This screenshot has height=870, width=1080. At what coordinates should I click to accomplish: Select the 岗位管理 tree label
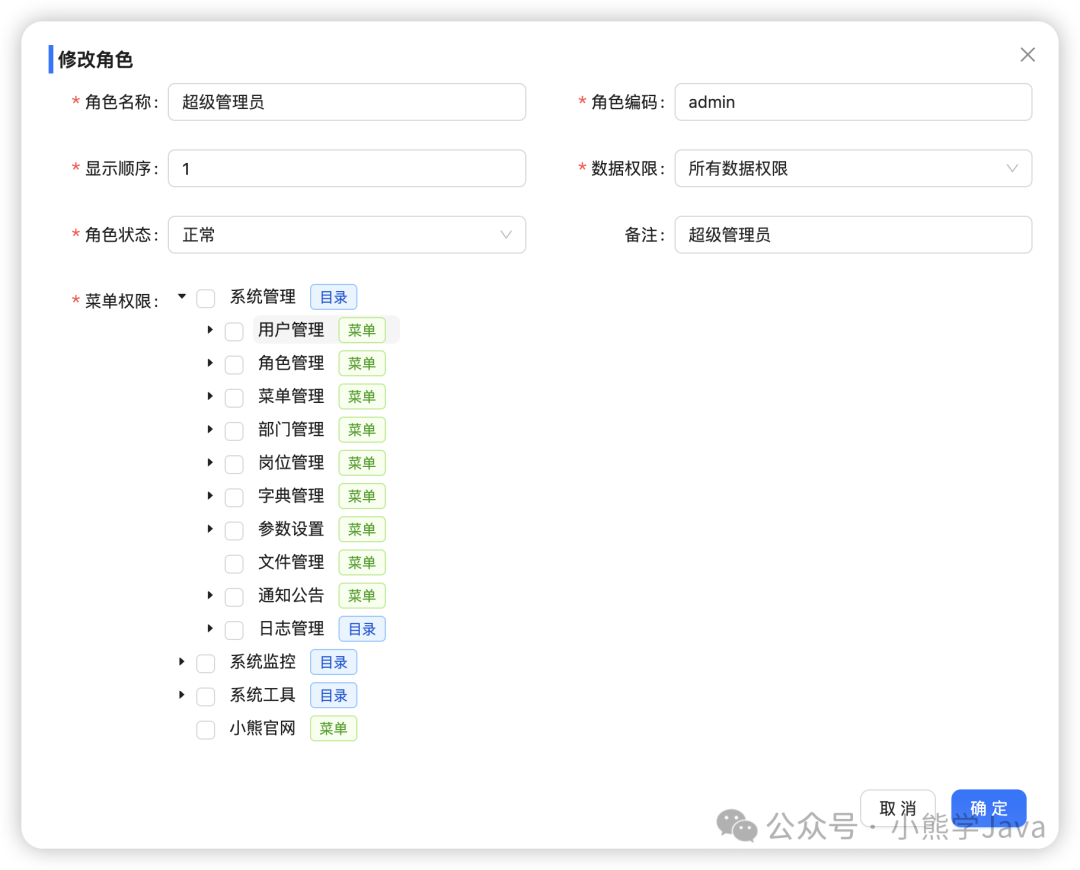[291, 462]
